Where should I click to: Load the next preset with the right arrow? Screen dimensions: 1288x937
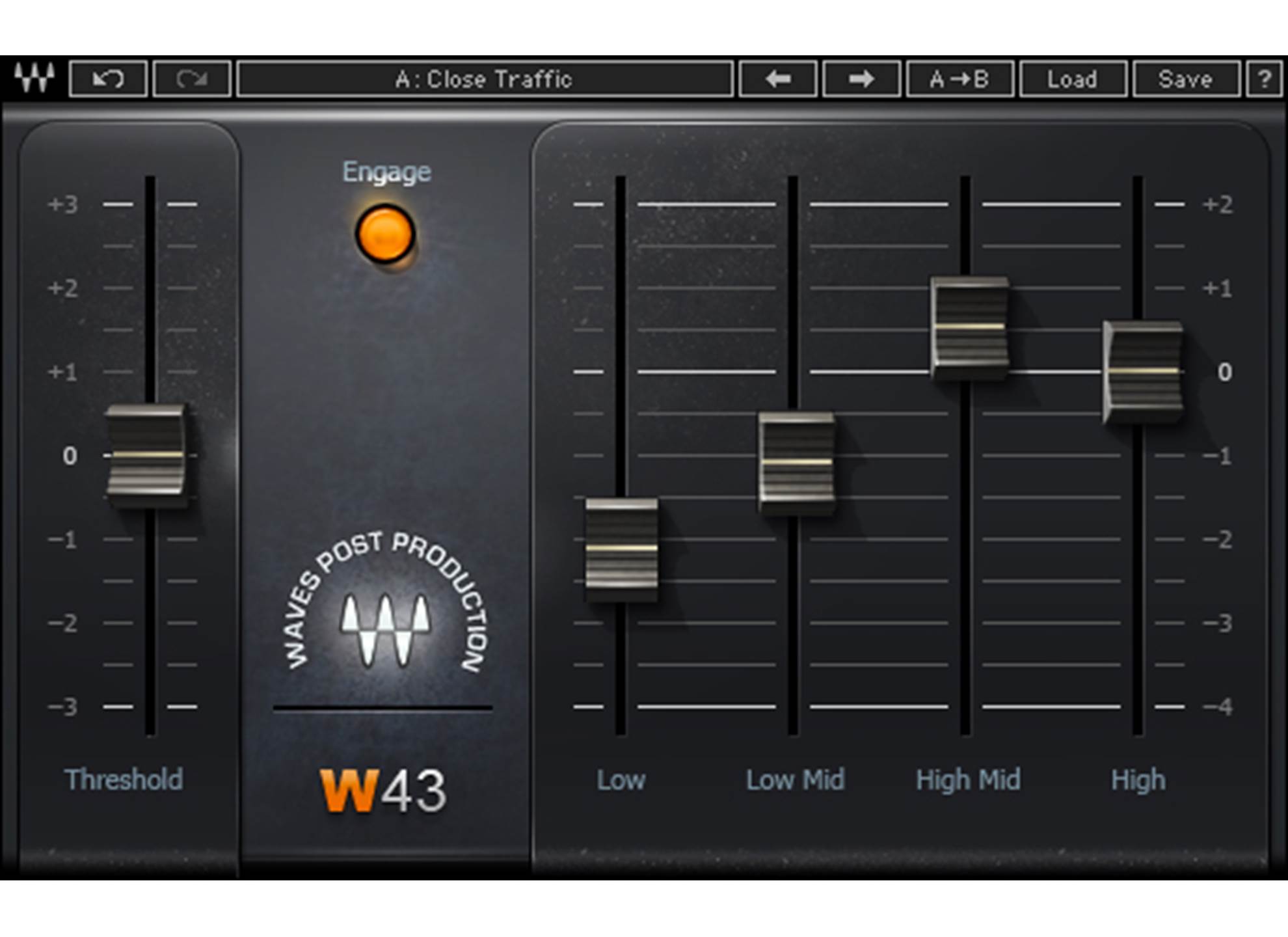coord(860,79)
